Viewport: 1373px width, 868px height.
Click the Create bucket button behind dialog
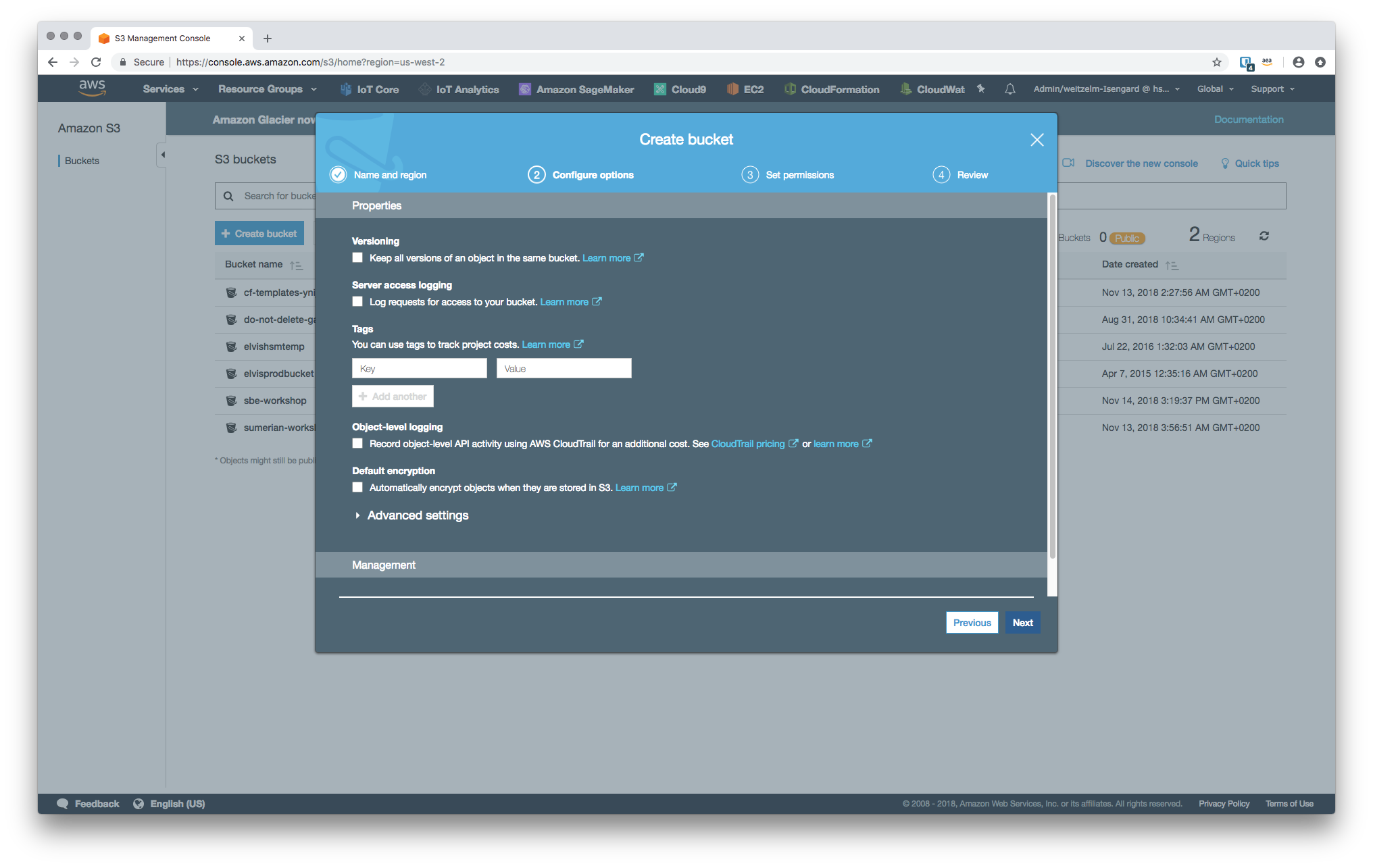pyautogui.click(x=259, y=234)
